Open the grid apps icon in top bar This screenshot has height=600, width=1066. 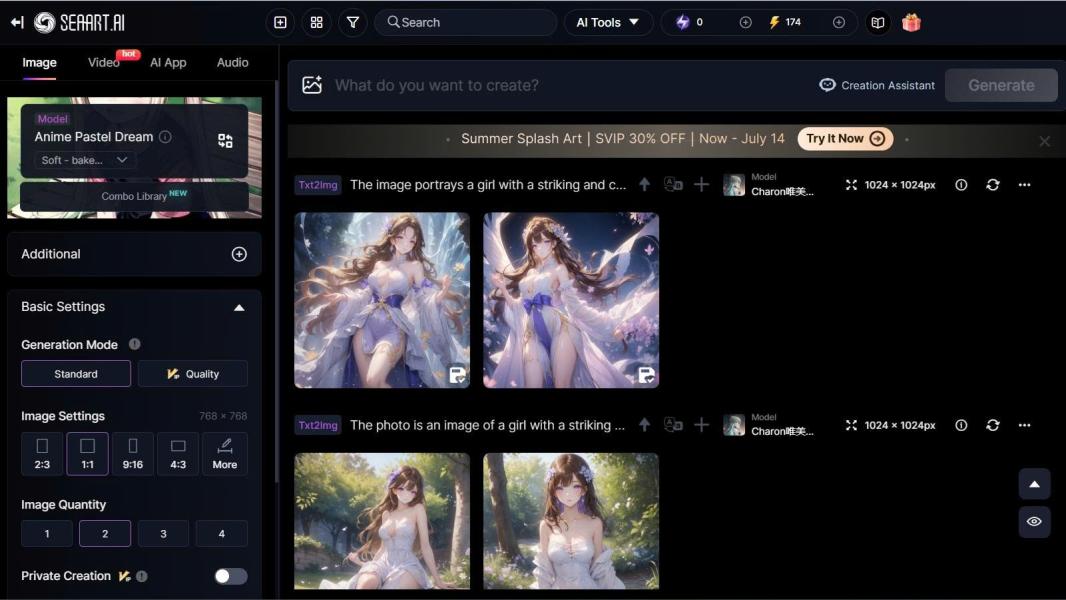click(317, 22)
